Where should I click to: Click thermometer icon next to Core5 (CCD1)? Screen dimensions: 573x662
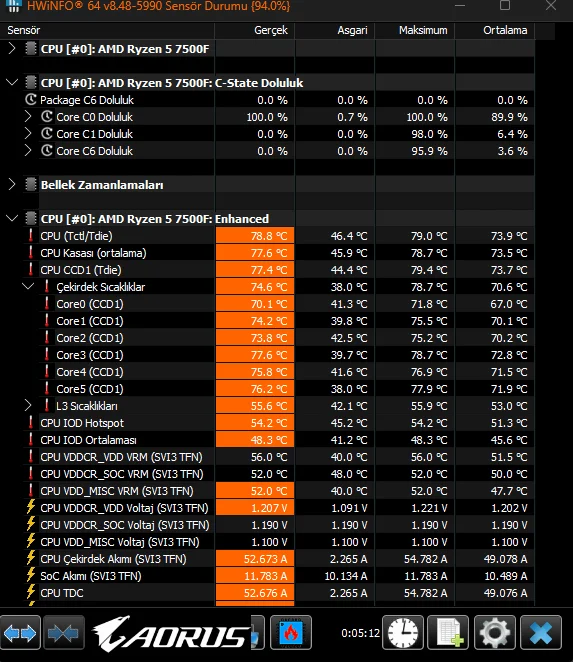pyautogui.click(x=47, y=388)
